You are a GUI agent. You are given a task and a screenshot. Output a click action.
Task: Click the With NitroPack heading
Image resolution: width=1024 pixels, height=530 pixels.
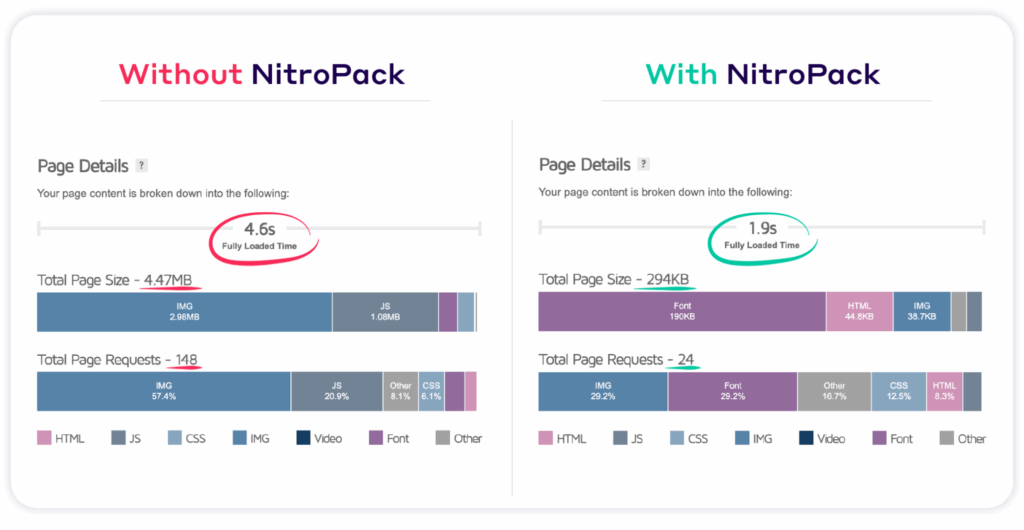(763, 74)
